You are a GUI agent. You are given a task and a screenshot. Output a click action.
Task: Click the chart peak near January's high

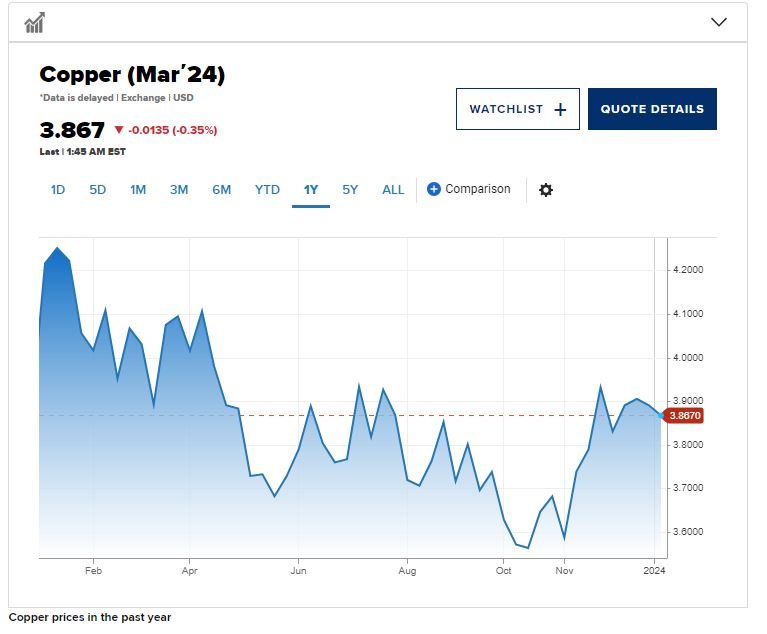[57, 248]
